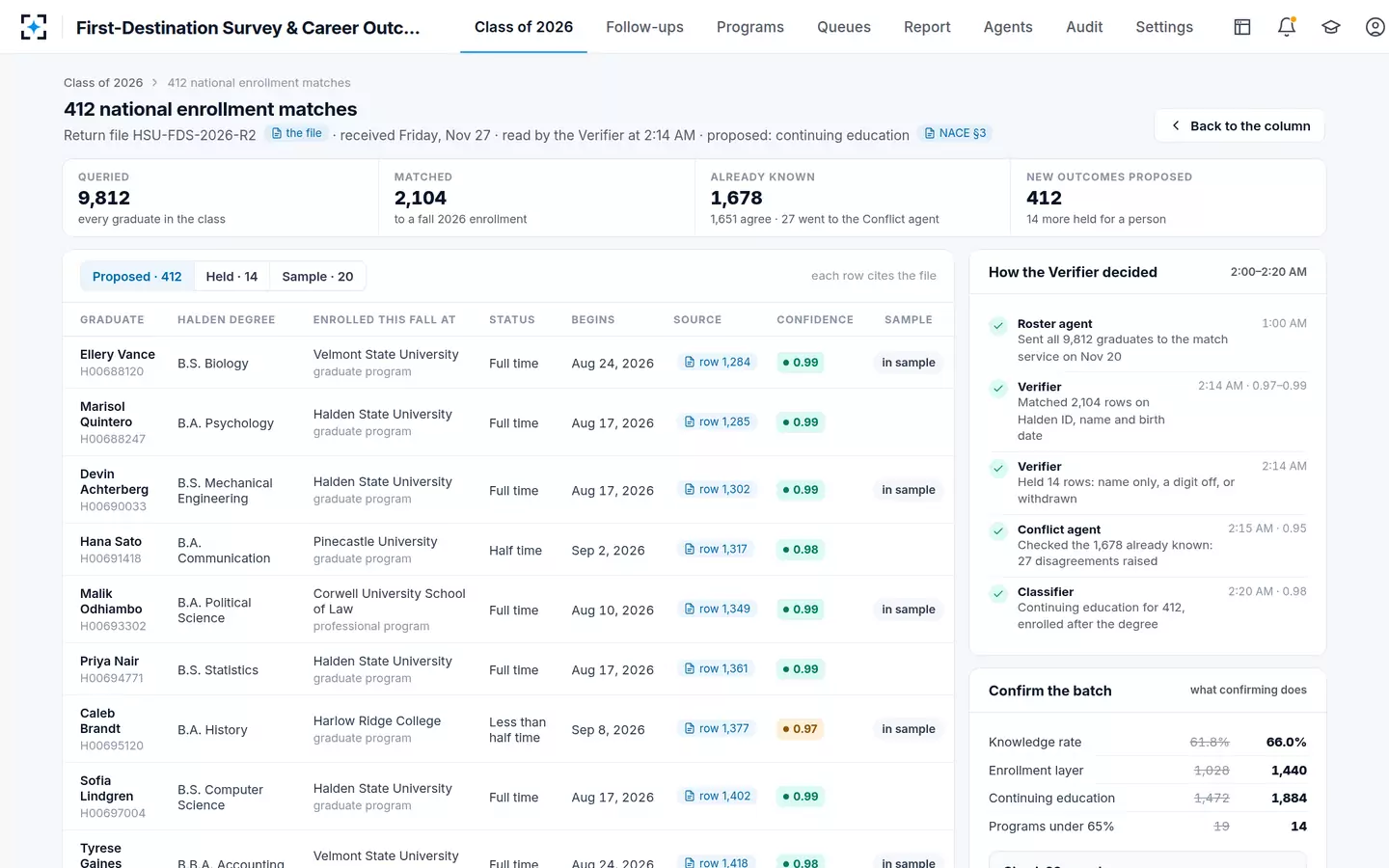
Task: Click the Conflict agent entry in Verifier log
Action: click(1148, 545)
